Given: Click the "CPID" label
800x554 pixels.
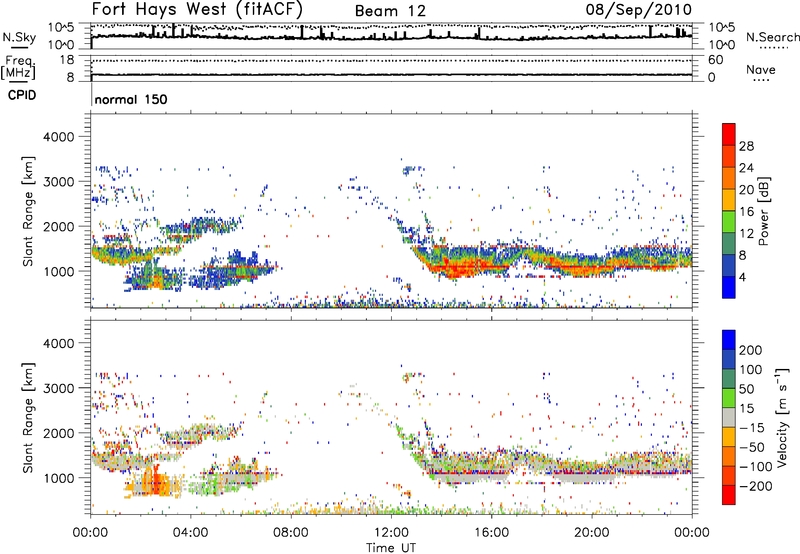Looking at the screenshot, I should tap(22, 95).
